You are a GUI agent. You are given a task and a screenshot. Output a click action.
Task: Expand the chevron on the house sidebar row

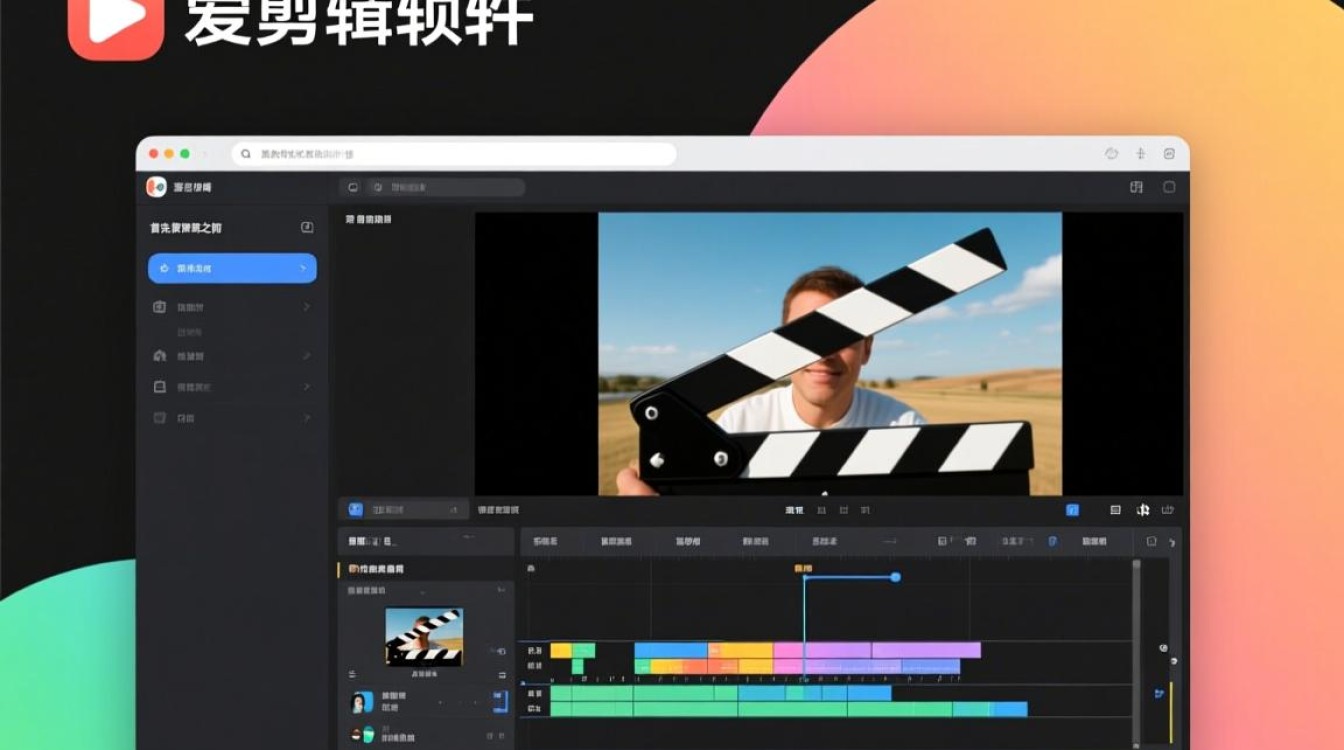[306, 356]
